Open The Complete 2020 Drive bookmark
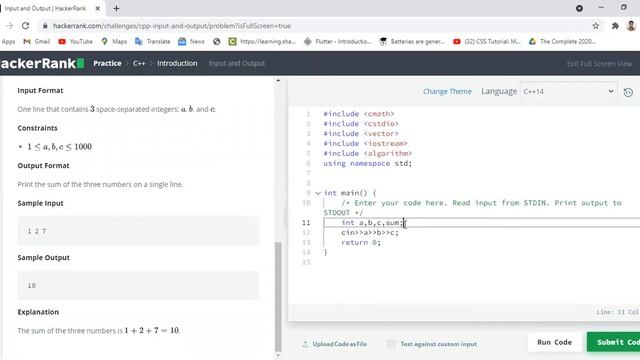 coord(562,41)
